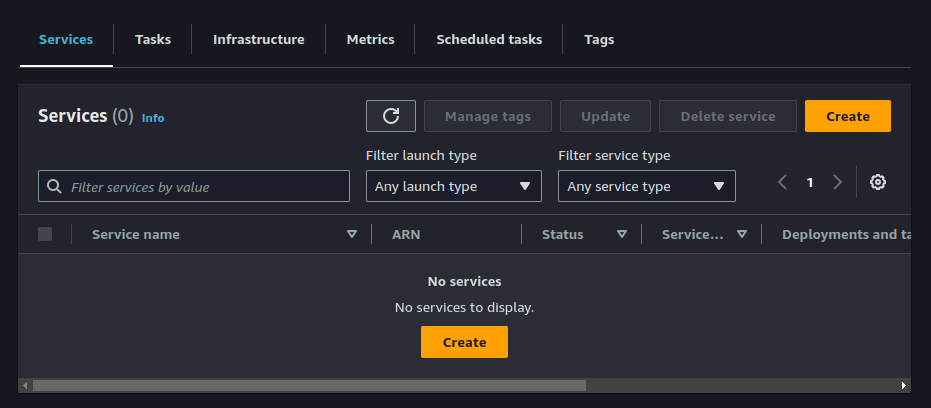Expand the Filter service type dropdown
Screen dimensions: 931x408
(x=646, y=186)
